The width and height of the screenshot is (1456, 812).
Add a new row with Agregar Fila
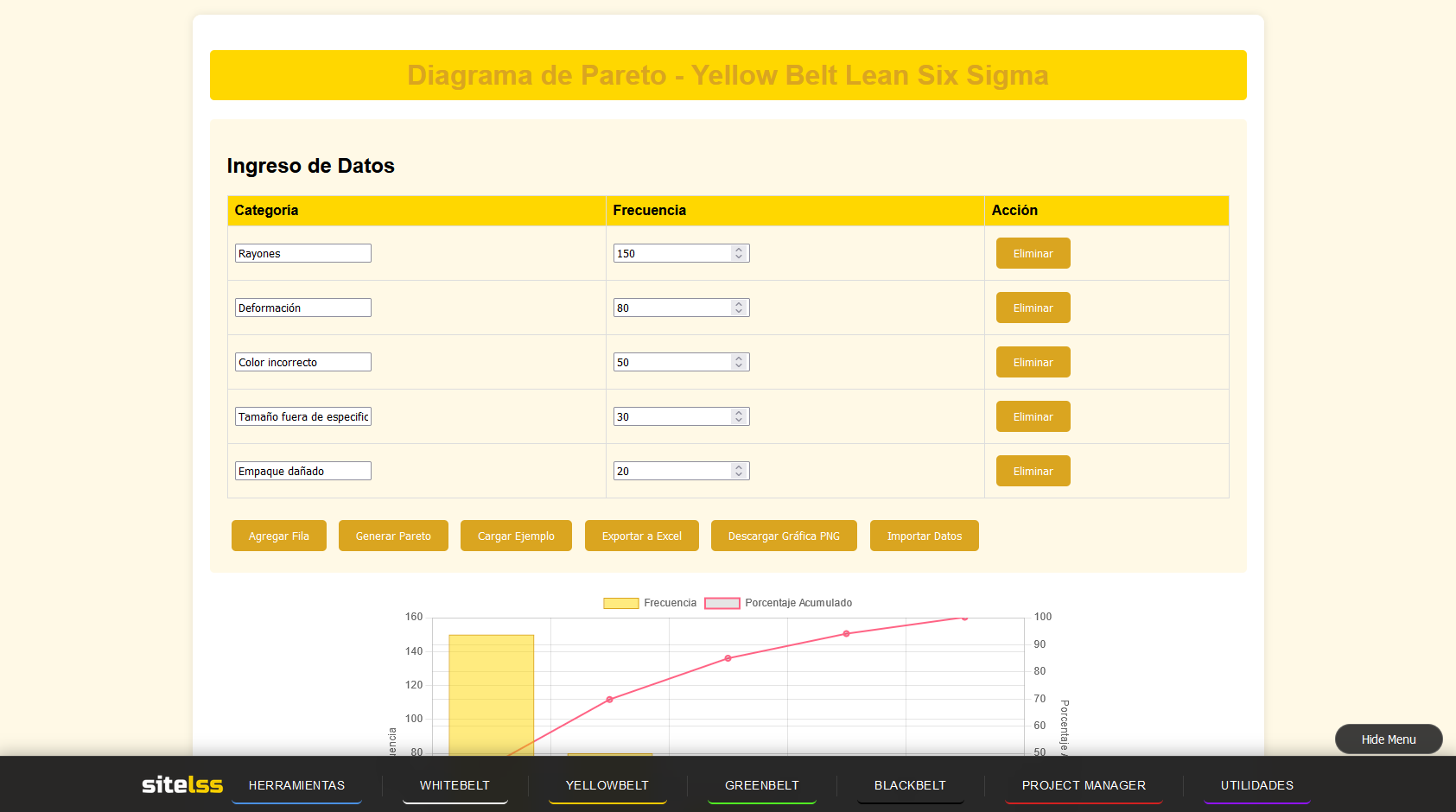point(278,536)
